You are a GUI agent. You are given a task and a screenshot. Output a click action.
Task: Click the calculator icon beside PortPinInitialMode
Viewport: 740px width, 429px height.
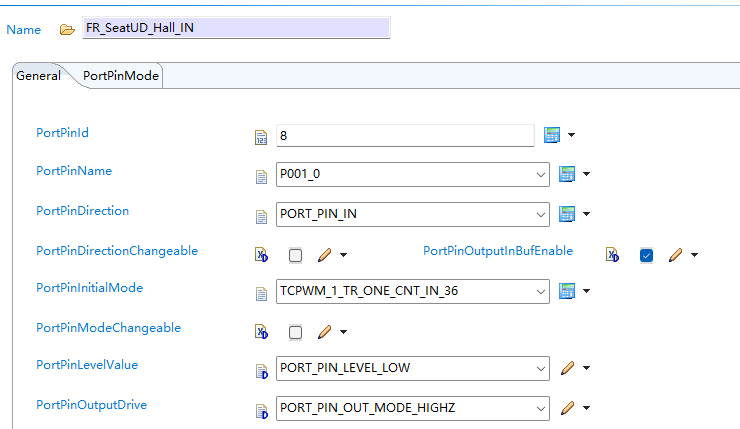click(567, 291)
